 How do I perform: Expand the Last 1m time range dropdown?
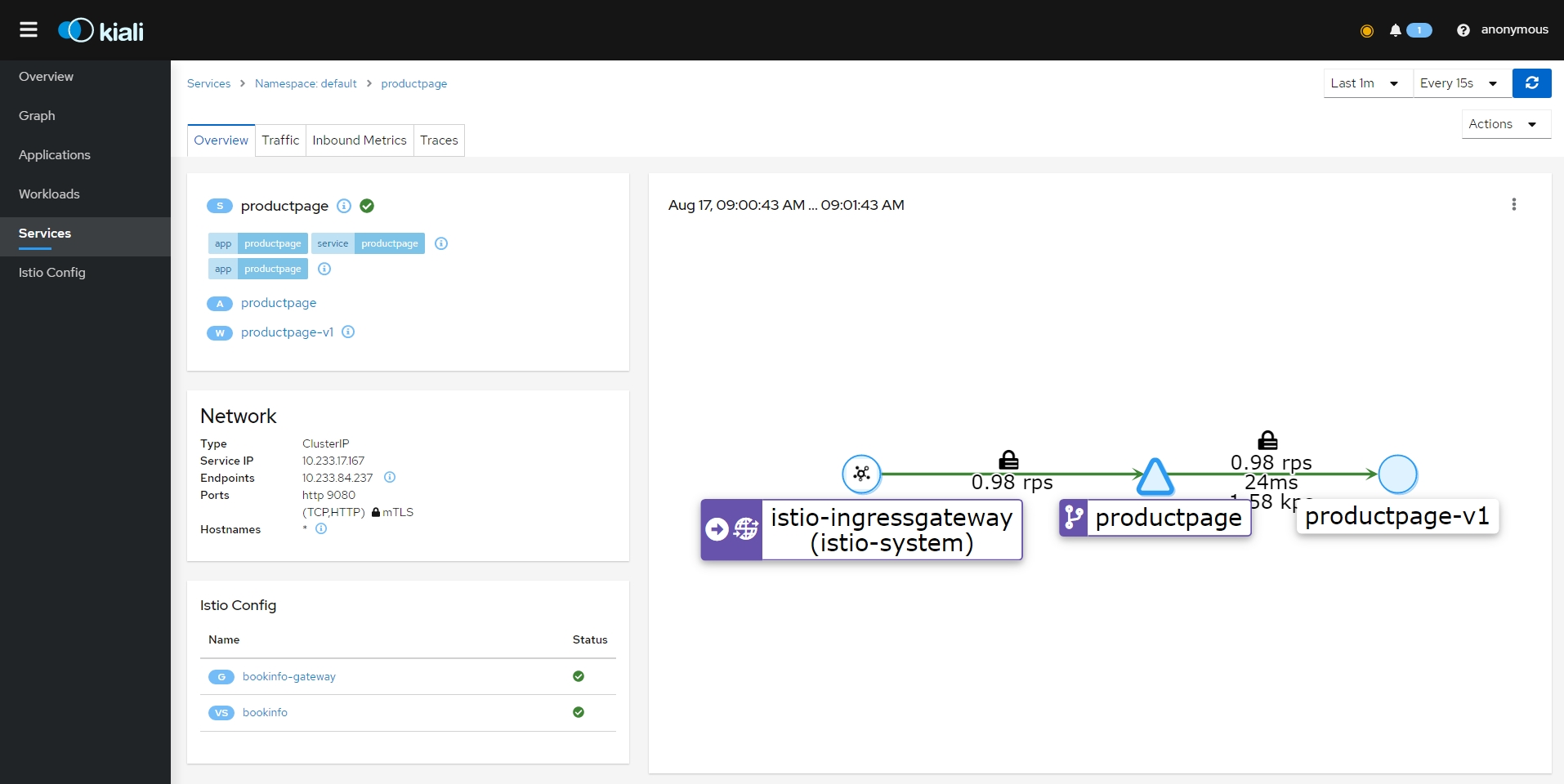click(x=1367, y=83)
